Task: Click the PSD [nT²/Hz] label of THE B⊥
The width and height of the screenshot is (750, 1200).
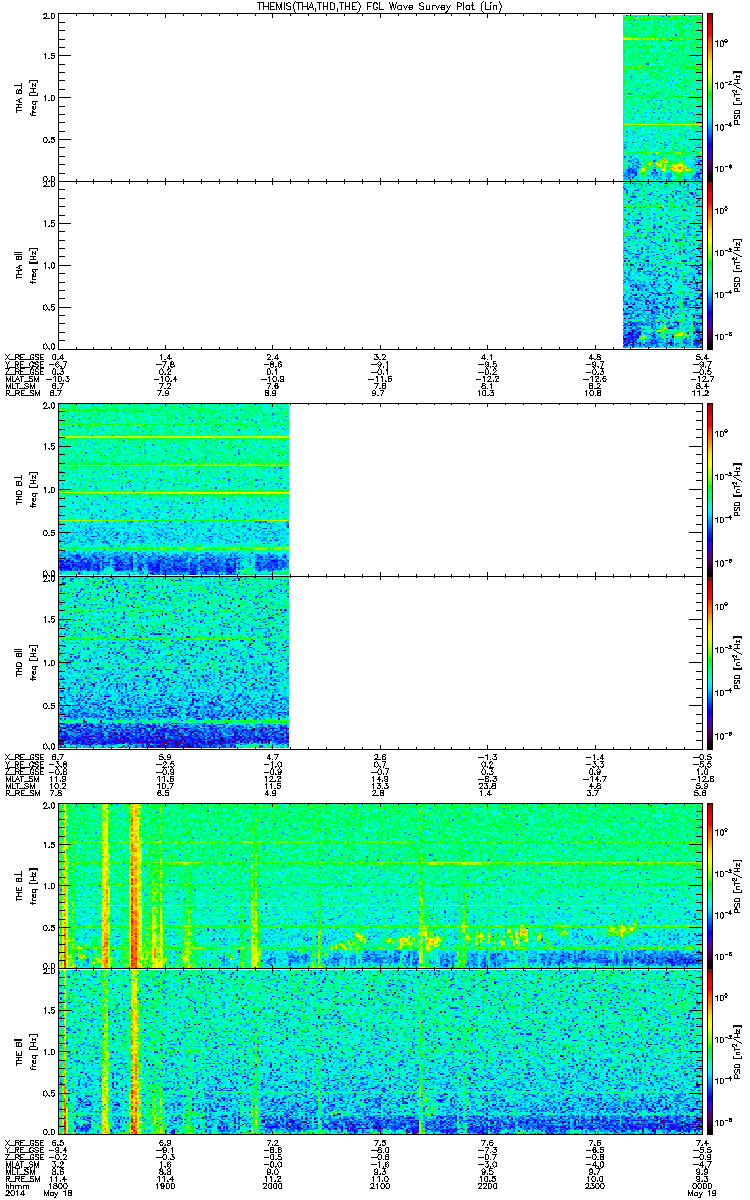Action: coord(738,884)
